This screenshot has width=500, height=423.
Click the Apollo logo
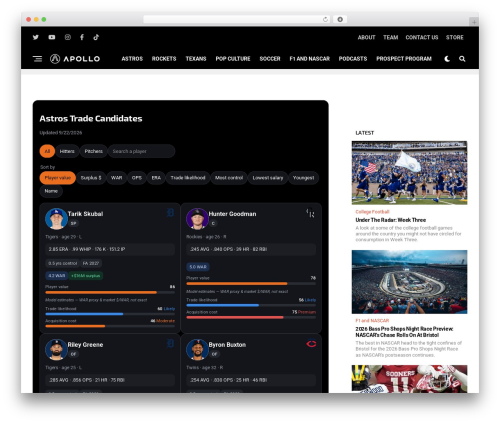75,59
